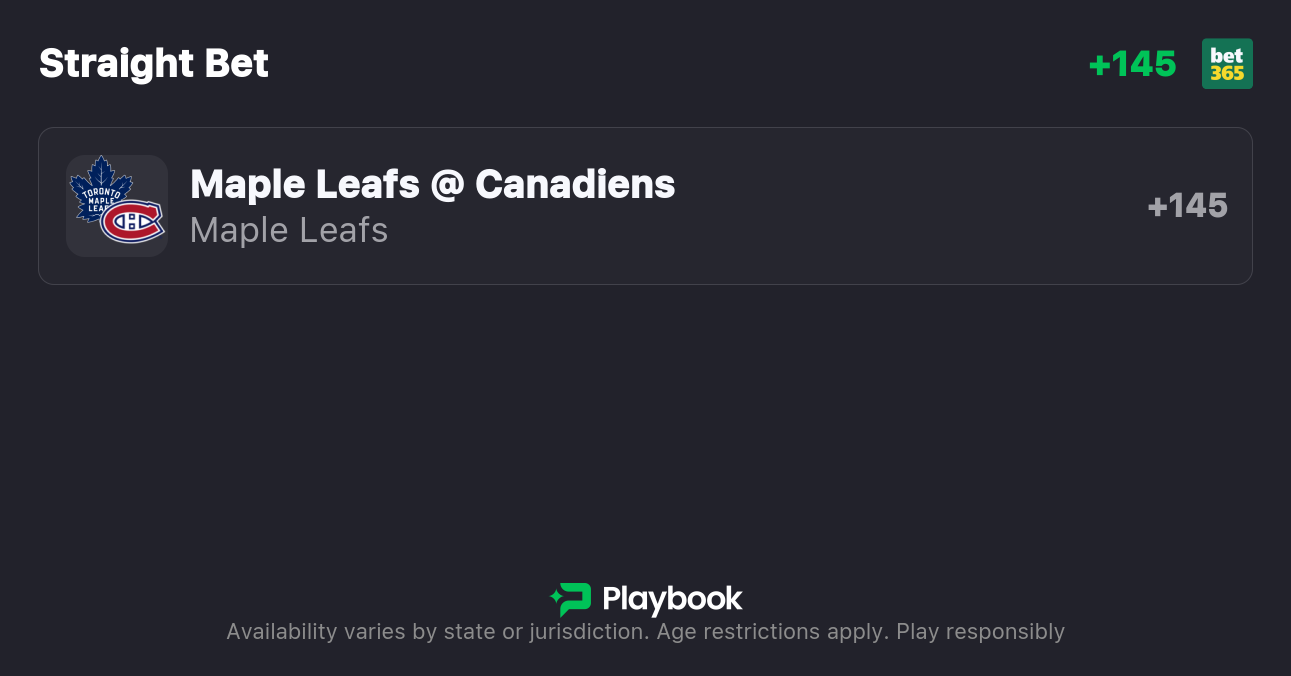Click the green +145 total odds
The width and height of the screenshot is (1291, 676).
click(x=1132, y=64)
